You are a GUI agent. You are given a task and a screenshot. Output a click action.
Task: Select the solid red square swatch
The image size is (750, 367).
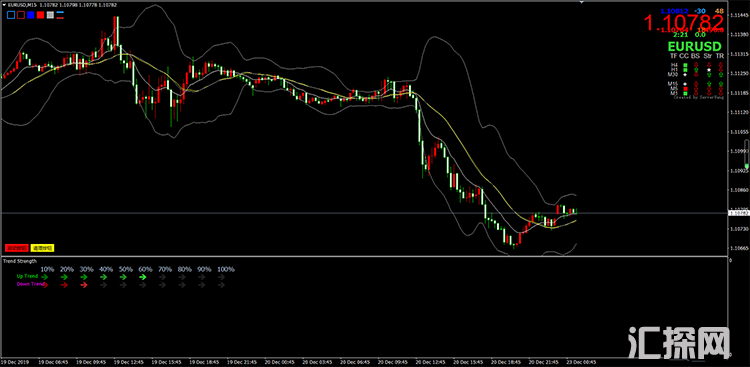click(x=41, y=15)
